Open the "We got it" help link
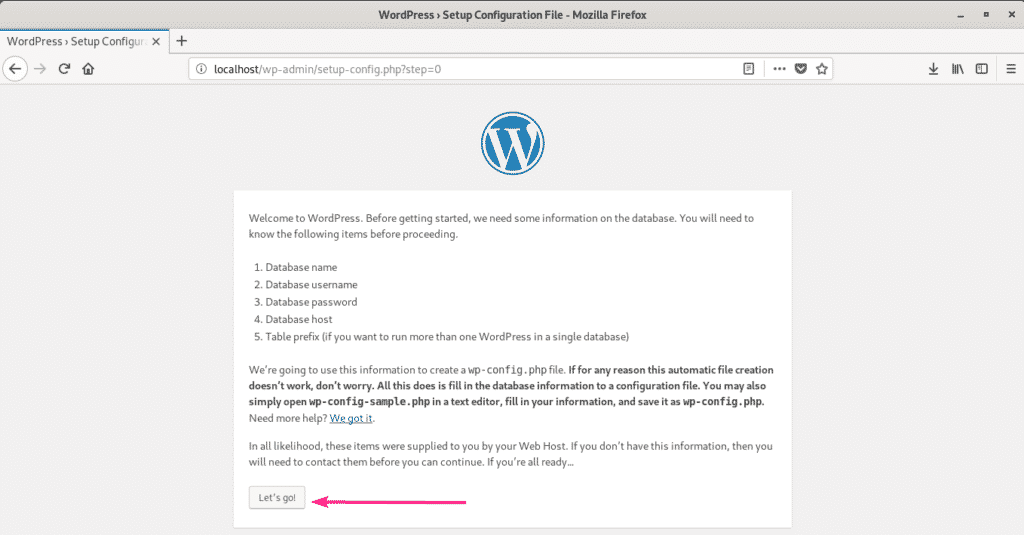Image resolution: width=1024 pixels, height=535 pixels. pyautogui.click(x=351, y=418)
